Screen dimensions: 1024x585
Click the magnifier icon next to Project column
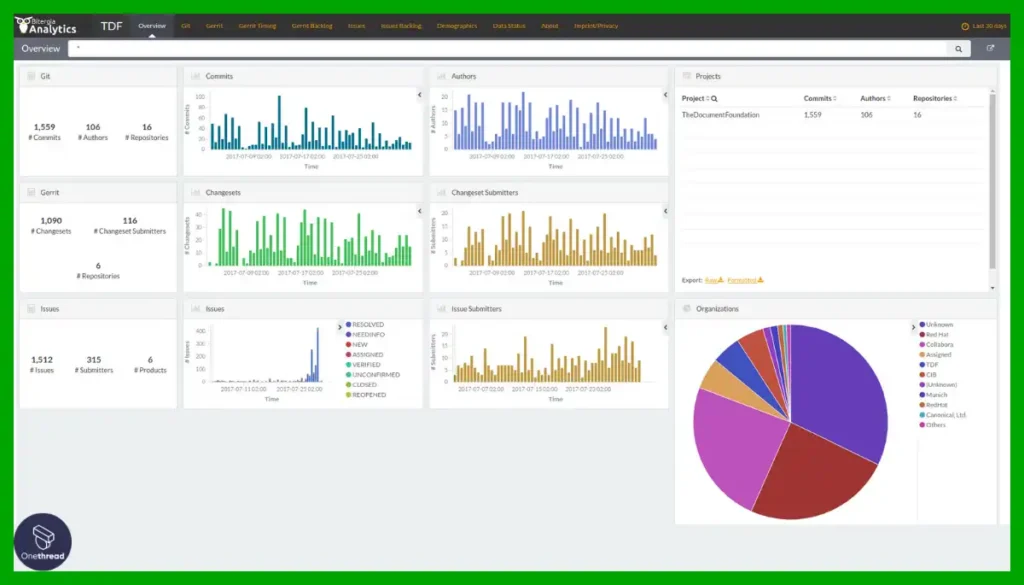714,99
